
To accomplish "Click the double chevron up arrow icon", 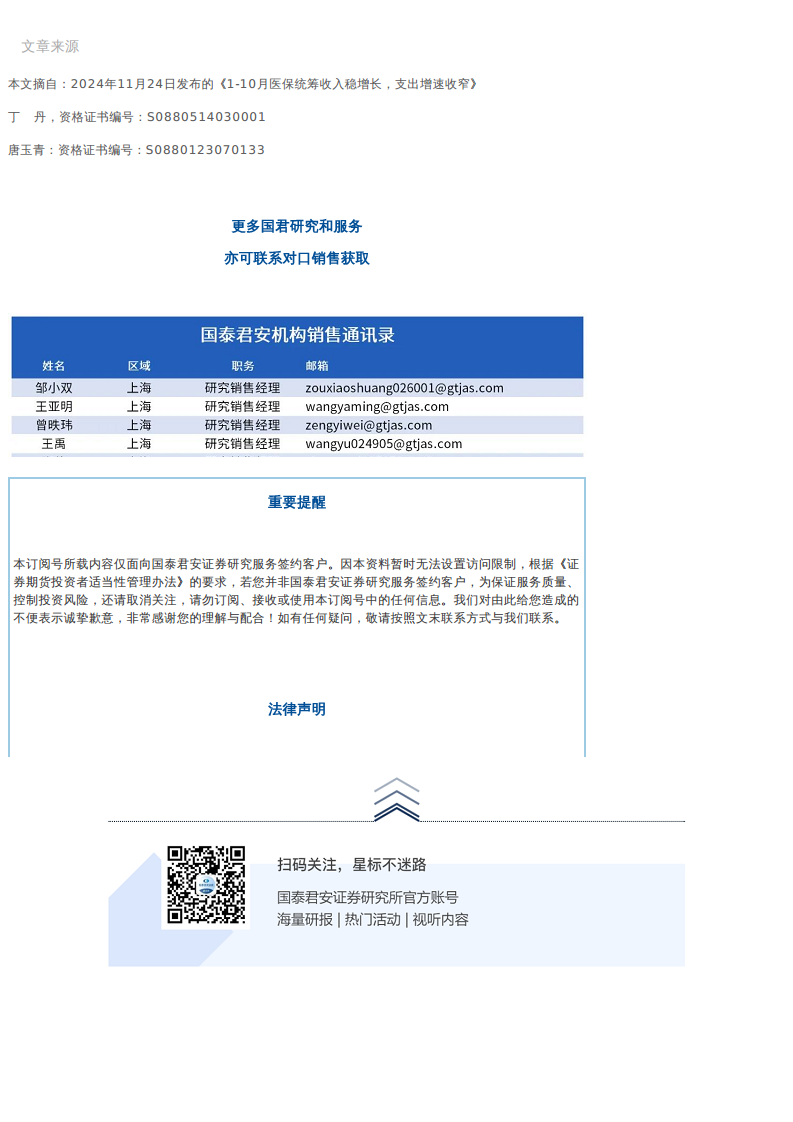I will point(396,799).
